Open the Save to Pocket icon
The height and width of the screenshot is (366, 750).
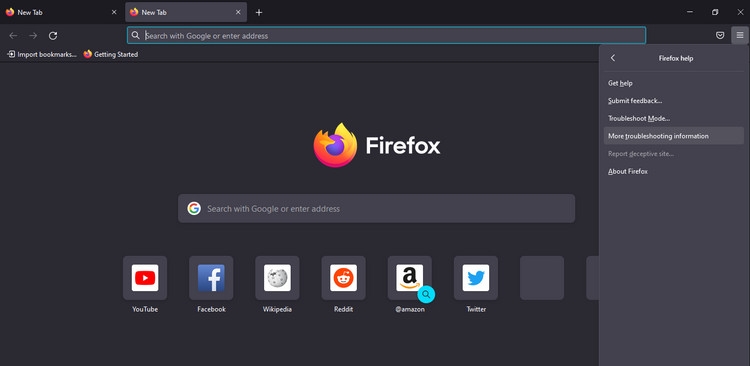click(720, 35)
